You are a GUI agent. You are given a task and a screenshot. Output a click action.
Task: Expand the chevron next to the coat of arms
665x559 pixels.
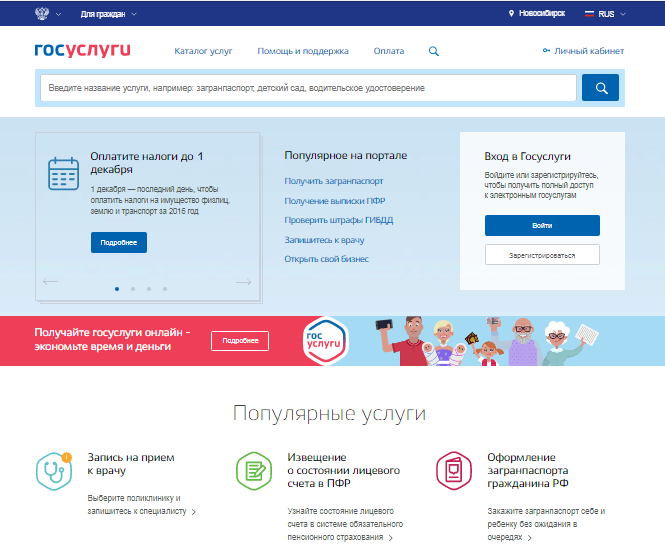(59, 14)
